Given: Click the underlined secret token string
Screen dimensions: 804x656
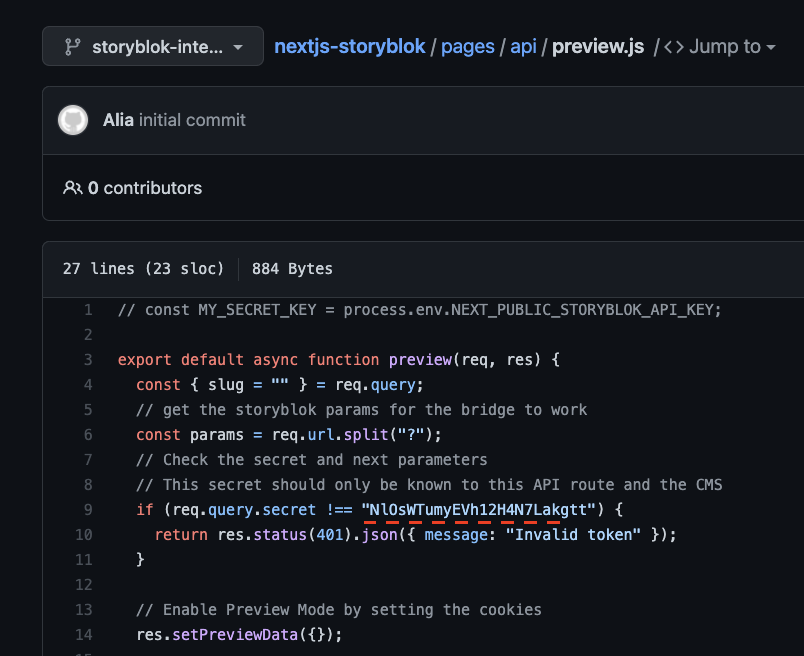Looking at the screenshot, I should click(478, 509).
